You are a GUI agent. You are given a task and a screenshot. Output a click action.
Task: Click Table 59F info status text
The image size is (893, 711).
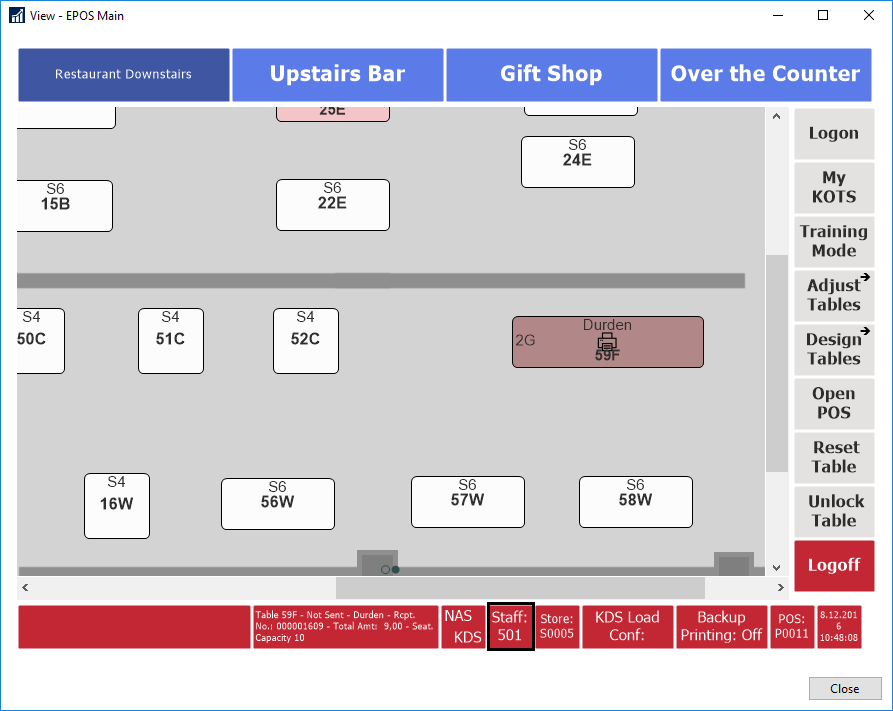point(346,627)
